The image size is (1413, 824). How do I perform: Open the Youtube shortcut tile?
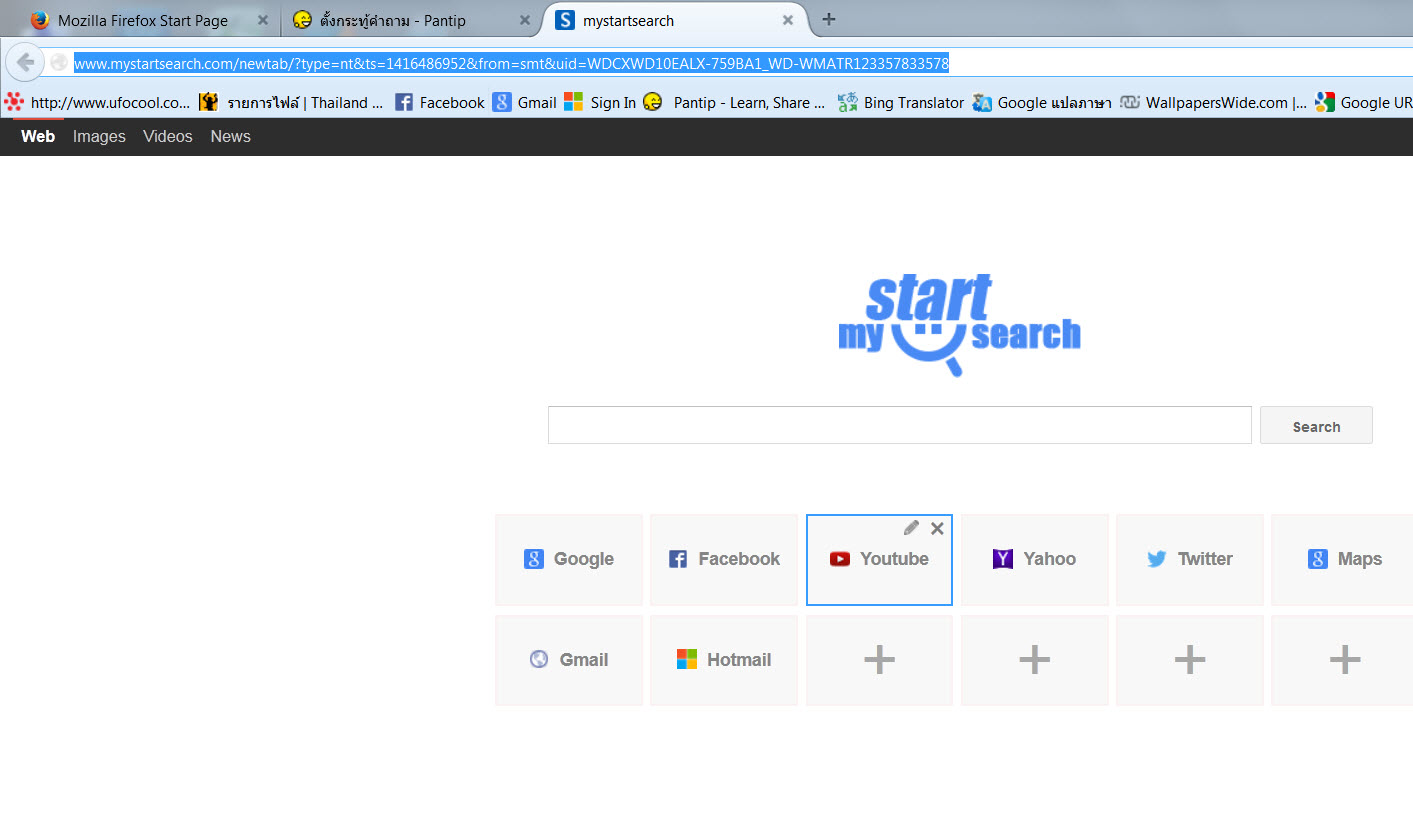pyautogui.click(x=879, y=560)
